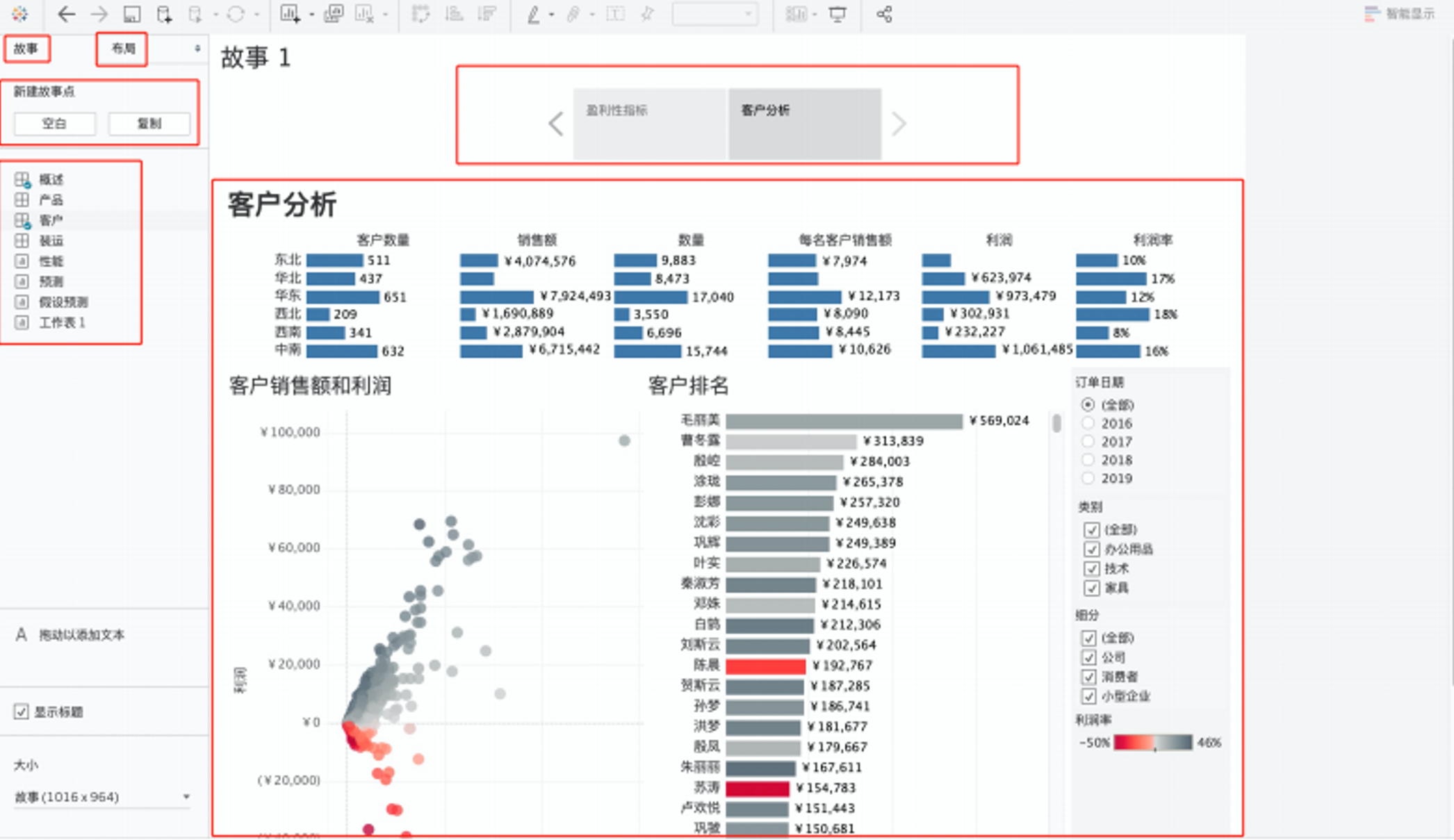Click the Share icon in toolbar
This screenshot has height=840, width=1454.
click(884, 15)
